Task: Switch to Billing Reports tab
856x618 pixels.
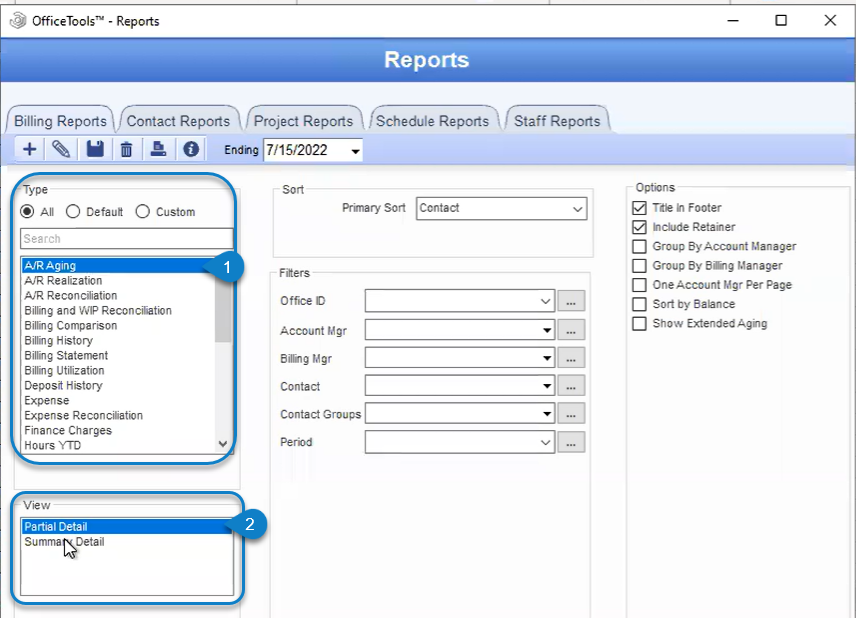Action: (60, 121)
